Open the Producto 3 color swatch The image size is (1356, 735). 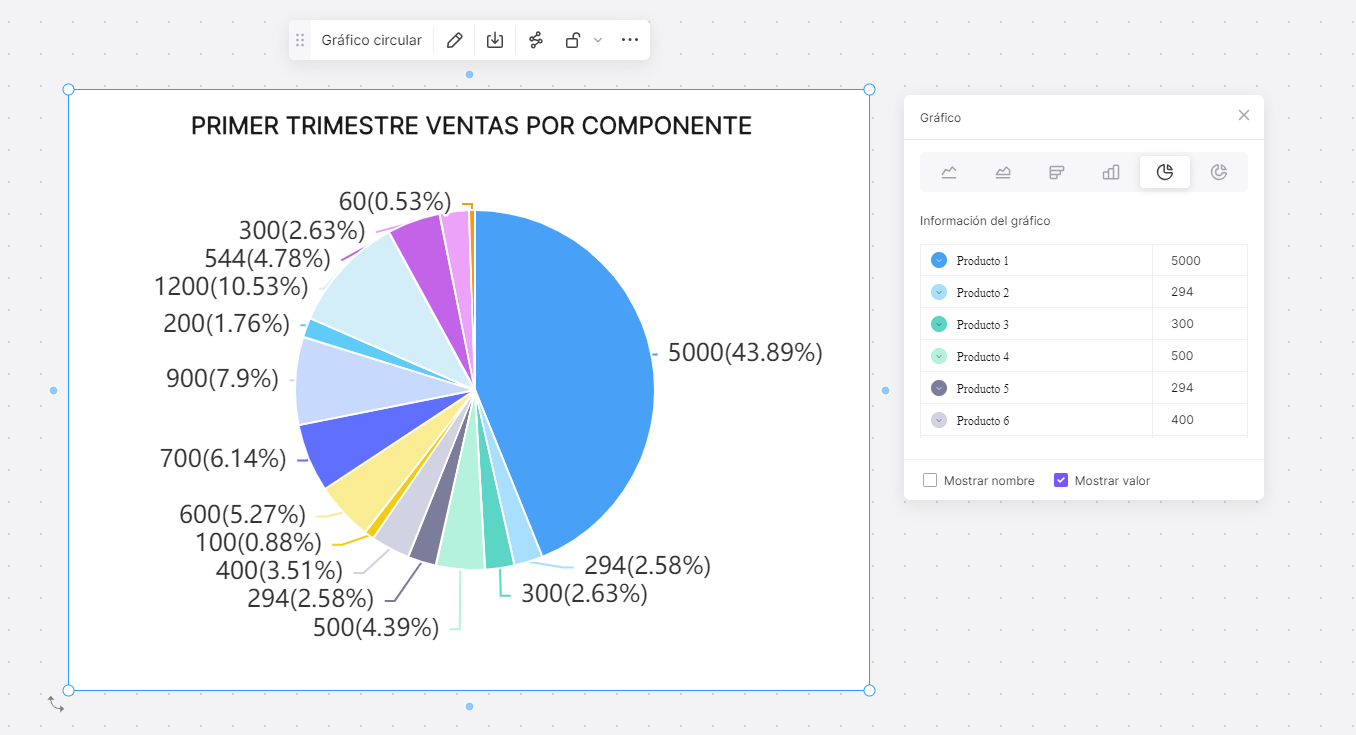939,324
